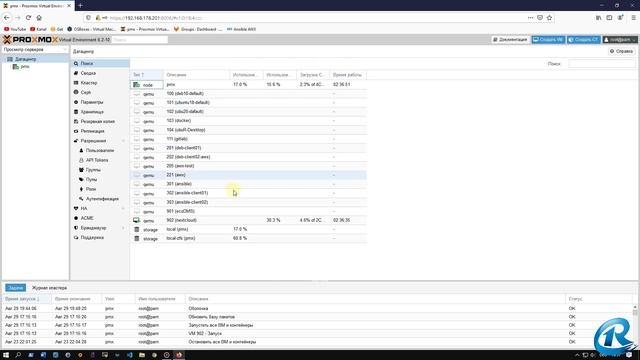Select the Датацентр node in the server tree
640x360 pixels.
pos(25,59)
